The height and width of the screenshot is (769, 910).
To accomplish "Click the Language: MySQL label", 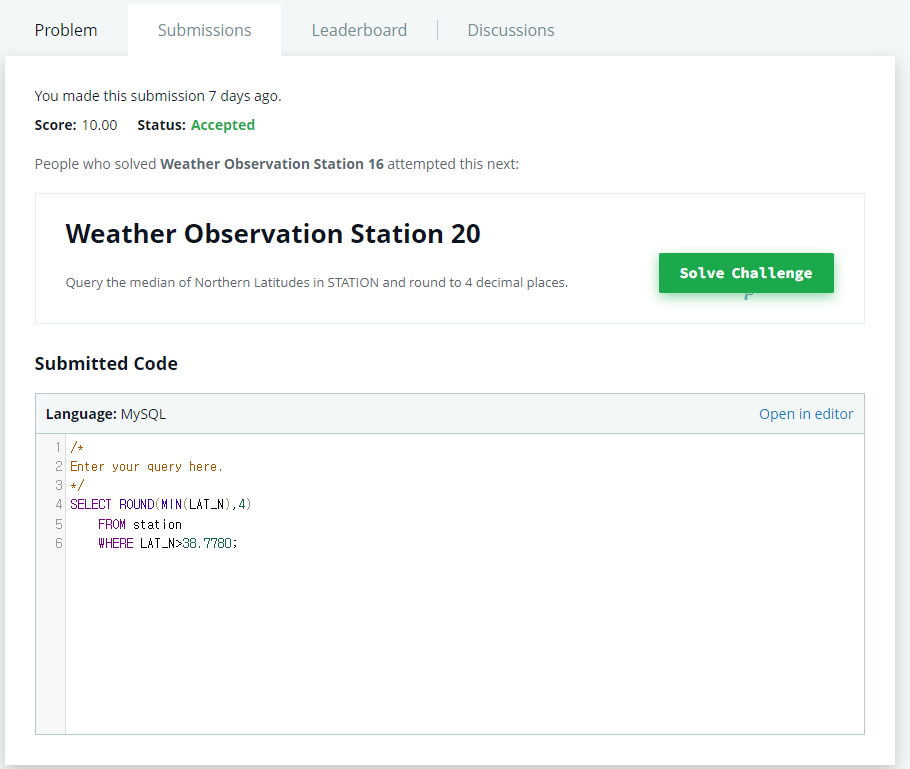I will tap(106, 414).
